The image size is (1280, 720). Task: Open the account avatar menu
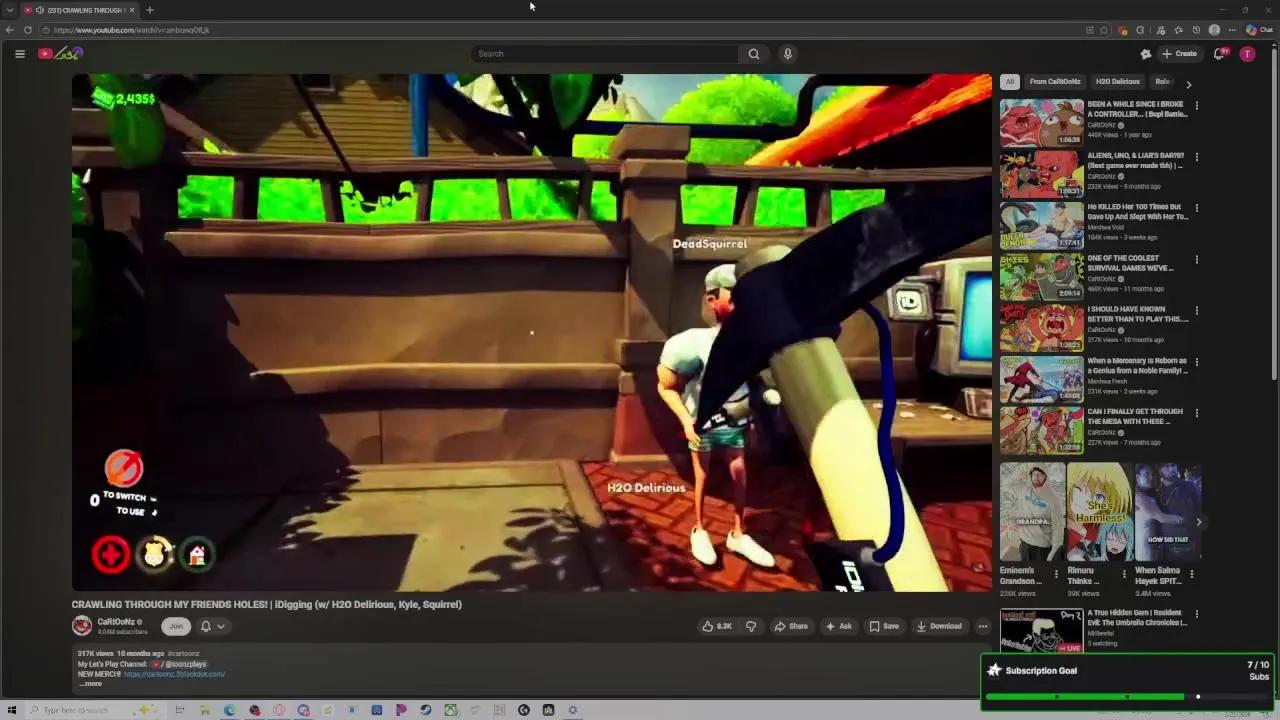tap(1247, 54)
